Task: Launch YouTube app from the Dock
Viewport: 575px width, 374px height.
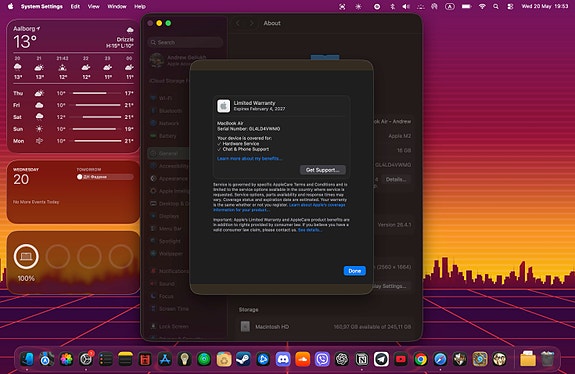Action: pos(401,359)
